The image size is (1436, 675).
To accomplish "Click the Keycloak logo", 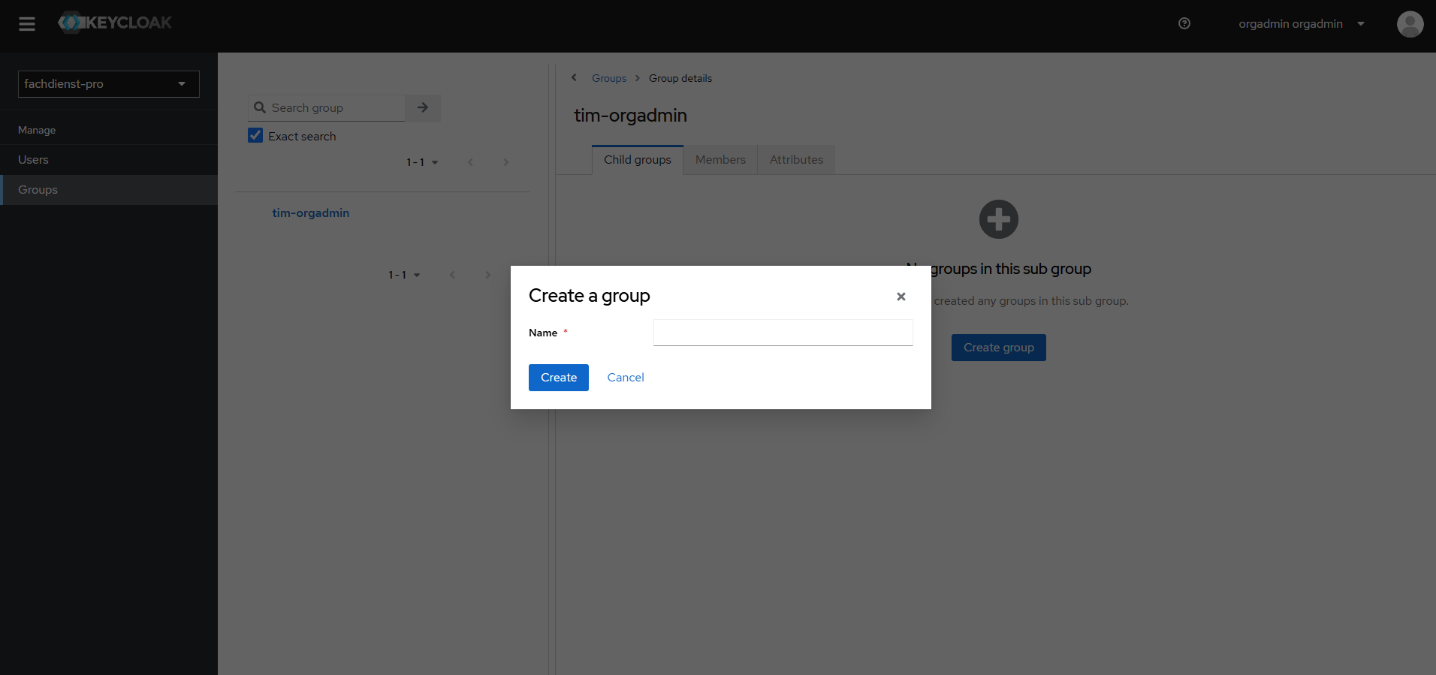I will coord(115,22).
